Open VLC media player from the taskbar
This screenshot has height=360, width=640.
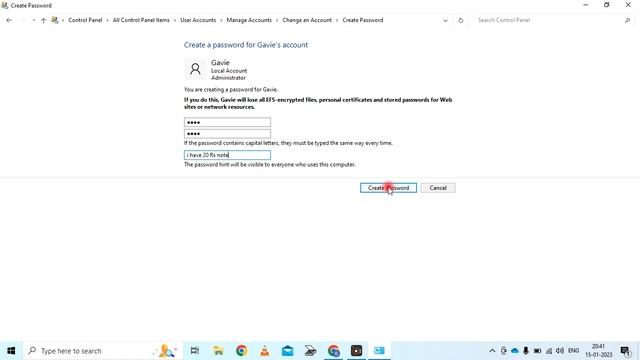tap(264, 351)
